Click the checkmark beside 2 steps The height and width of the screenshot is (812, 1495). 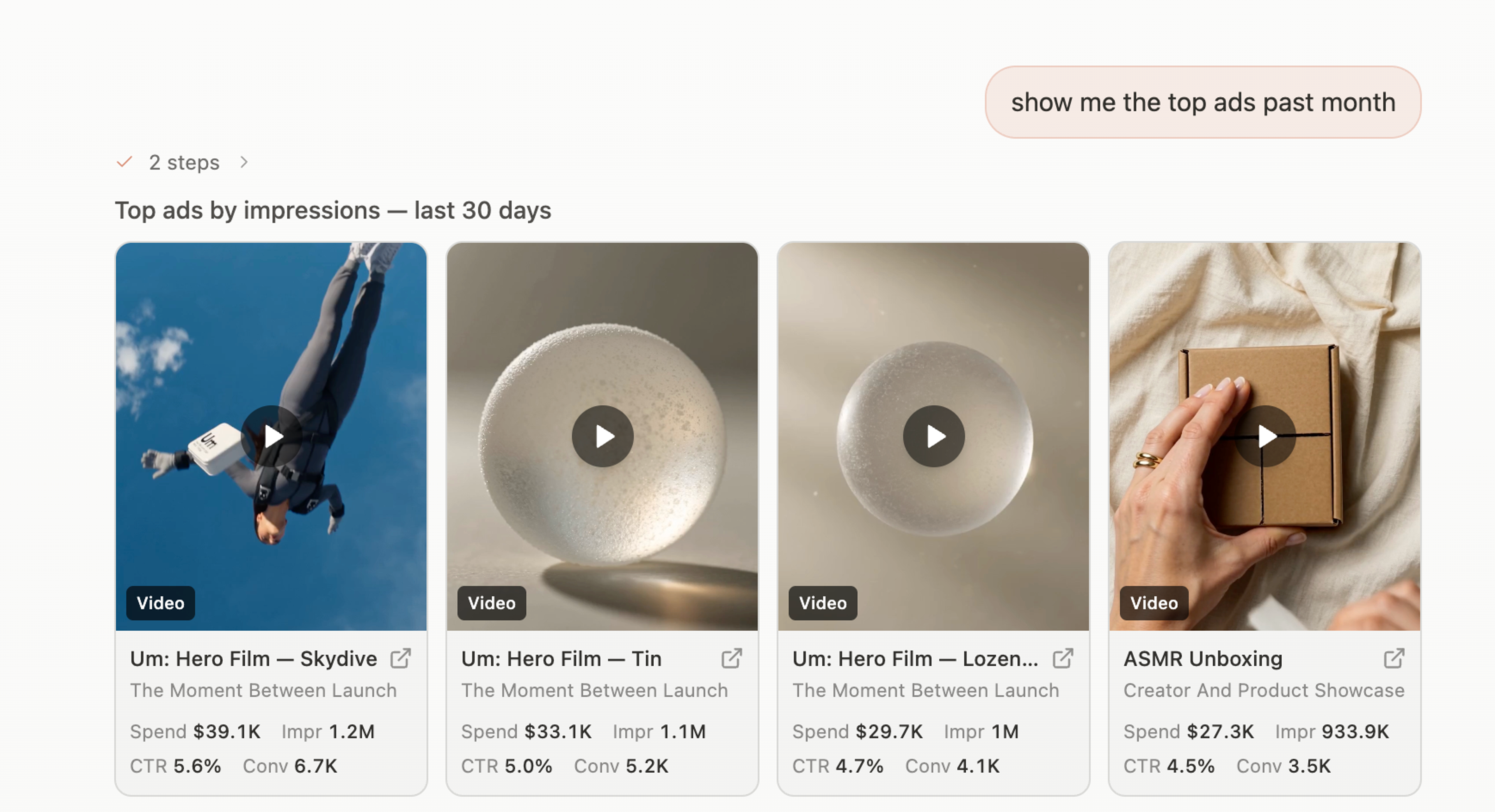point(125,162)
